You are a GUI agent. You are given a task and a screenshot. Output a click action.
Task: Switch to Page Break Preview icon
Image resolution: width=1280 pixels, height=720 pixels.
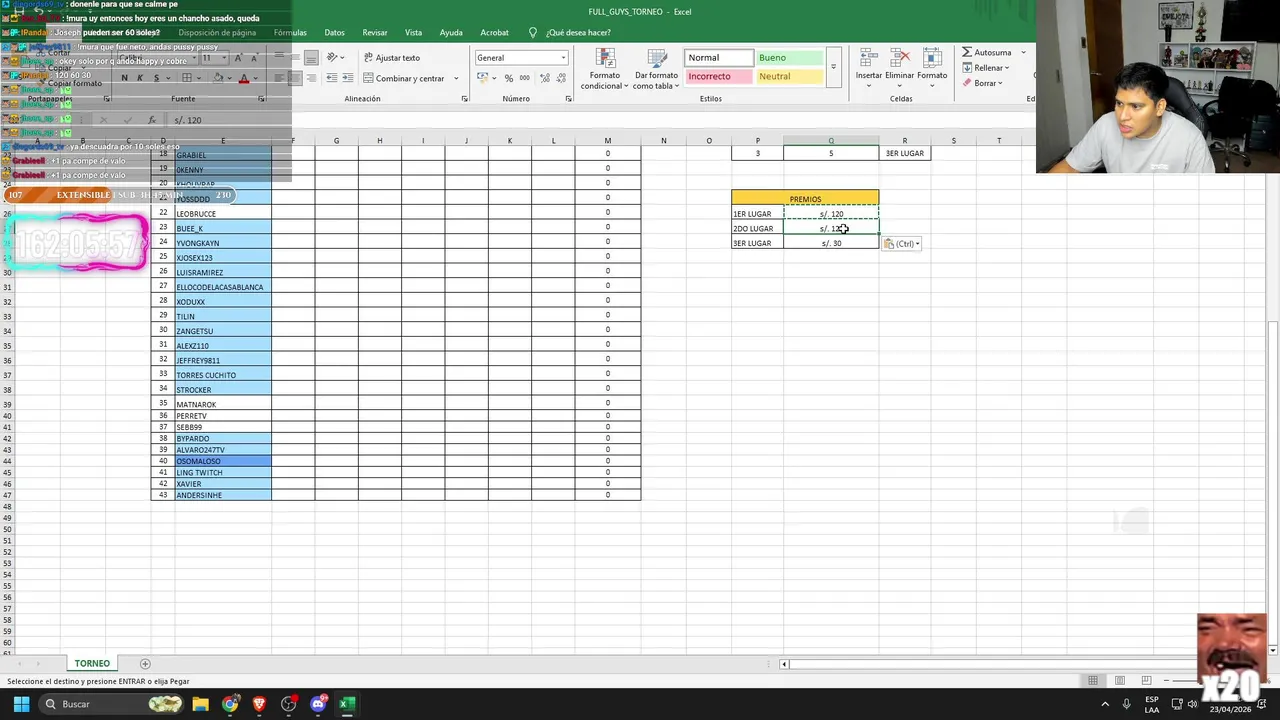click(x=1146, y=680)
